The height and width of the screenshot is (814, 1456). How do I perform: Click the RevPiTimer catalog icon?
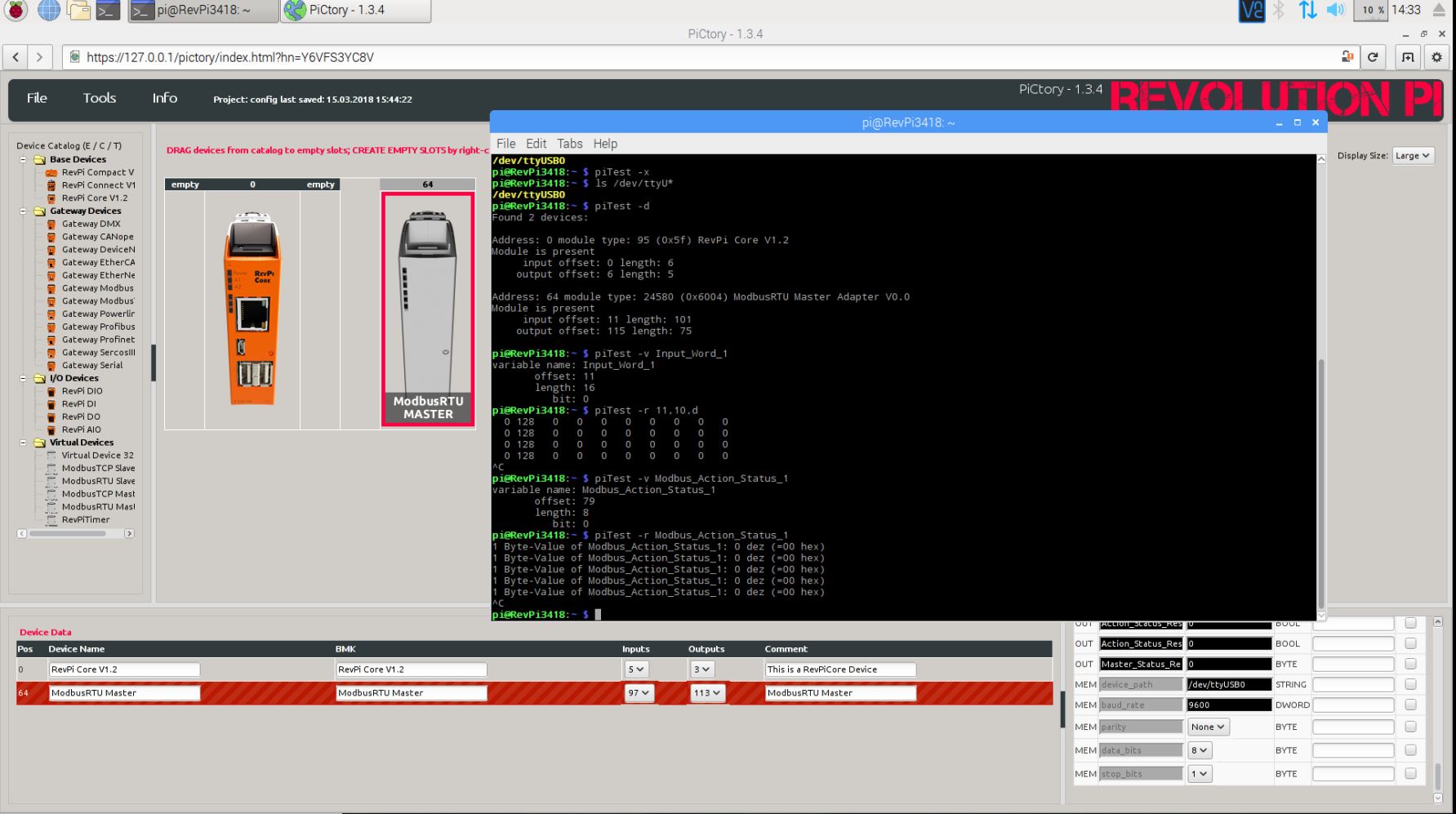(51, 519)
